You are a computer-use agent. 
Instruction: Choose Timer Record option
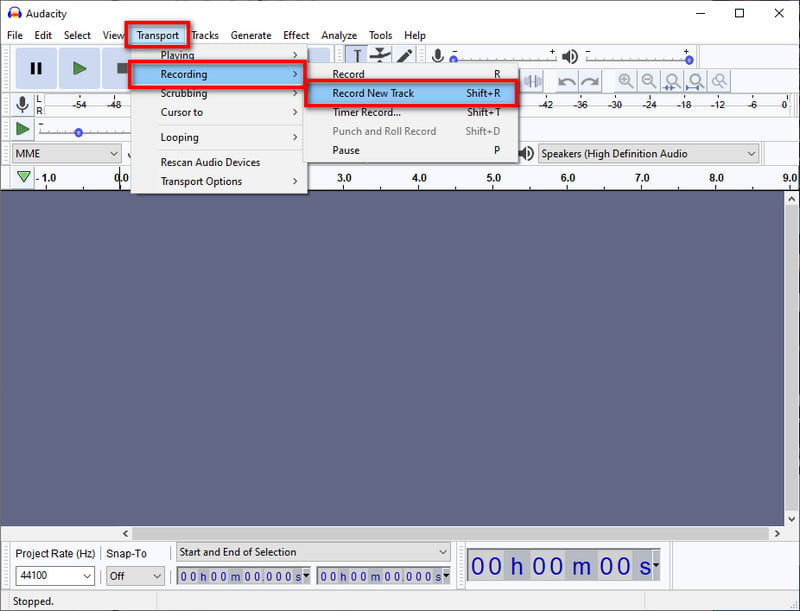coord(411,112)
